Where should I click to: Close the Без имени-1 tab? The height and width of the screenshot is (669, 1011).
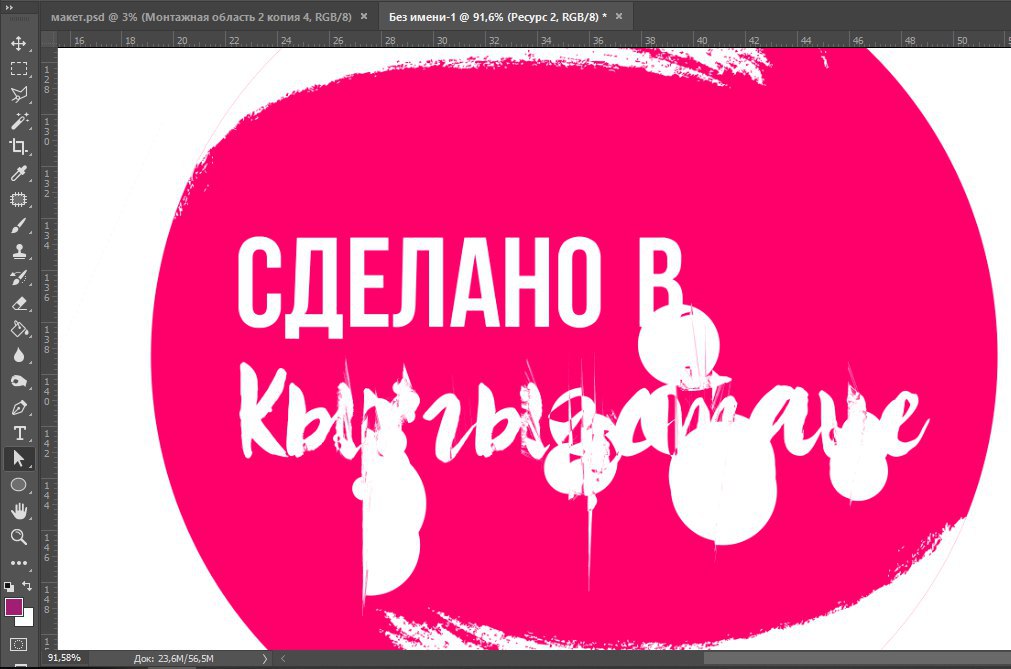(619, 17)
